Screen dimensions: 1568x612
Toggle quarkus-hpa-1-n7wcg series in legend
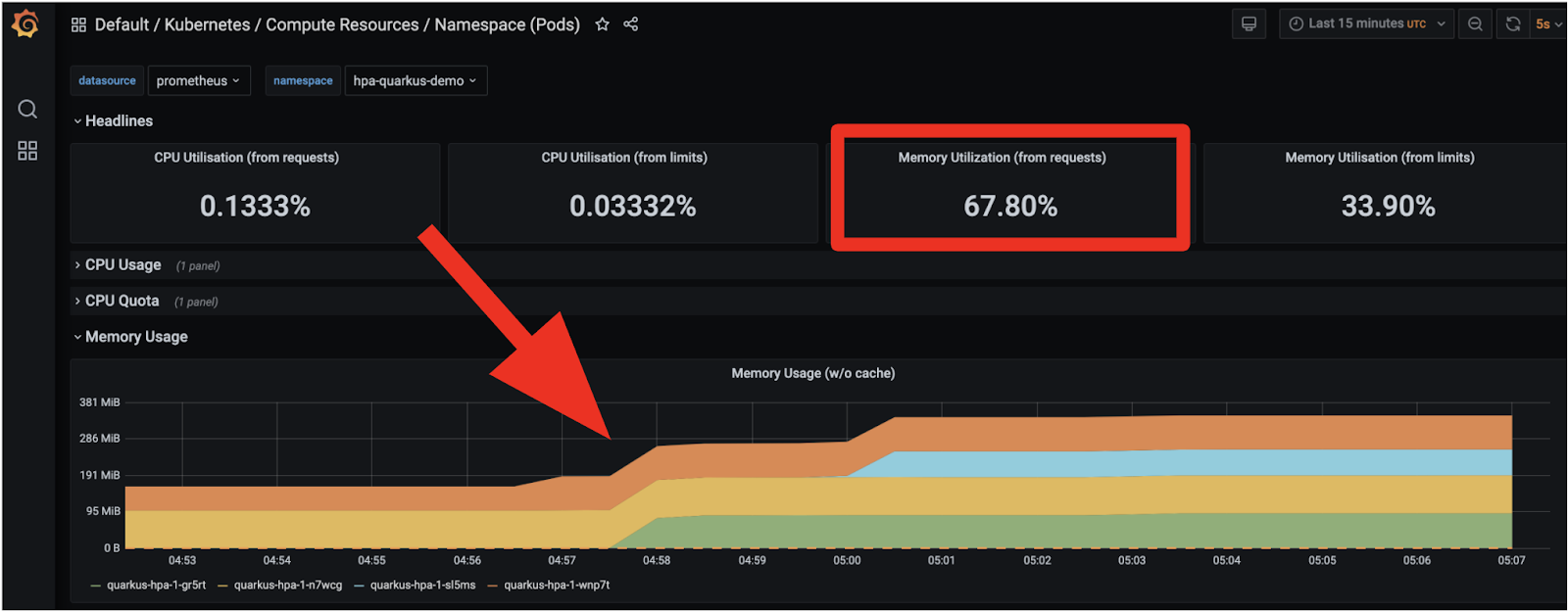[287, 586]
